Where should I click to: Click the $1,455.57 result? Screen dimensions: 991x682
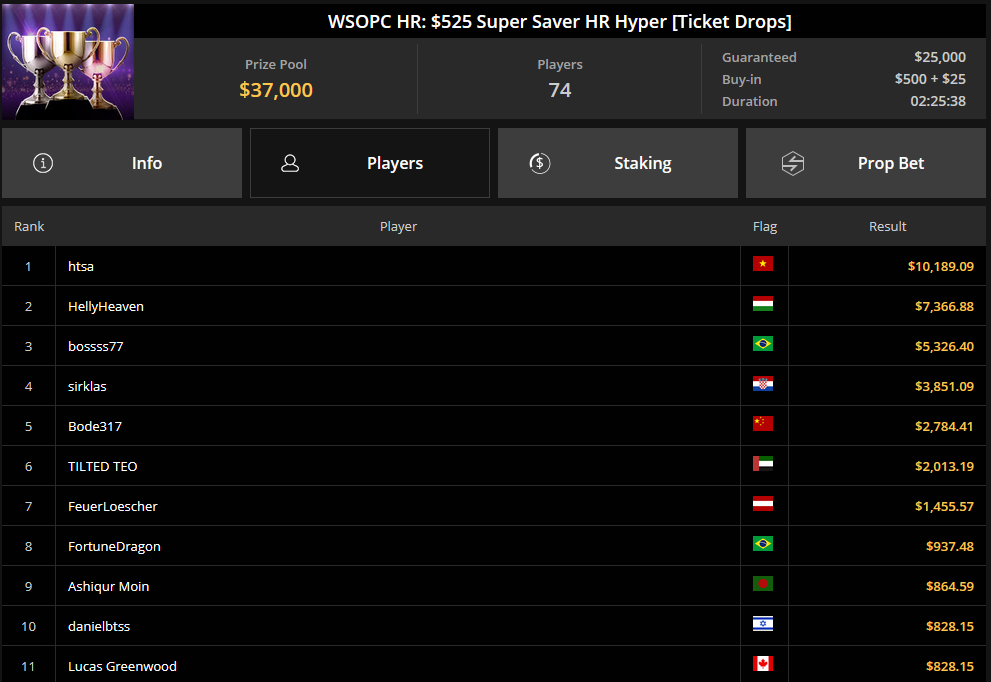[944, 506]
